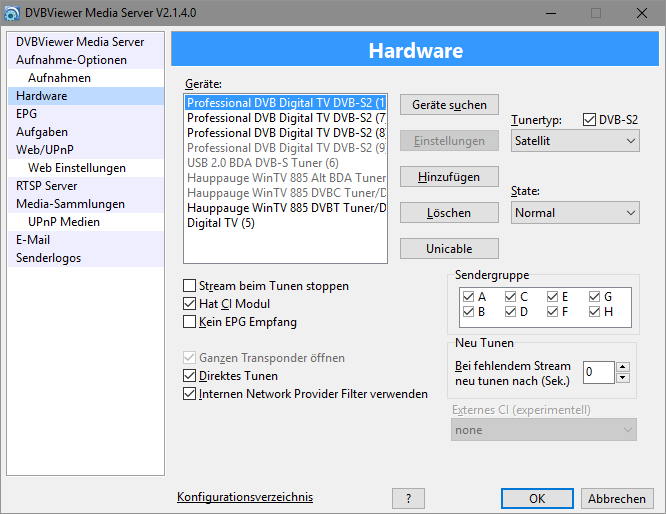Select UPnP Medien in sidebar

(x=86, y=222)
